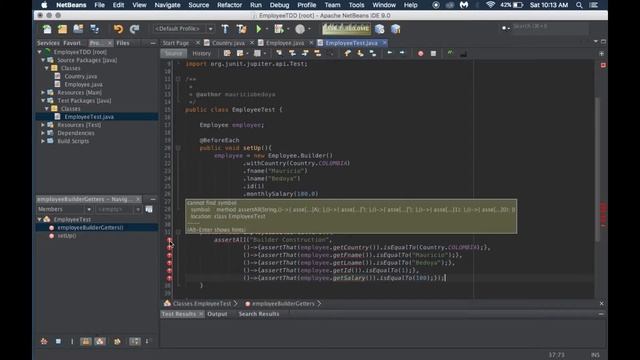Image resolution: width=640 pixels, height=360 pixels.
Task: Toggle Highlight Search in editor toolbar
Action: tap(318, 53)
